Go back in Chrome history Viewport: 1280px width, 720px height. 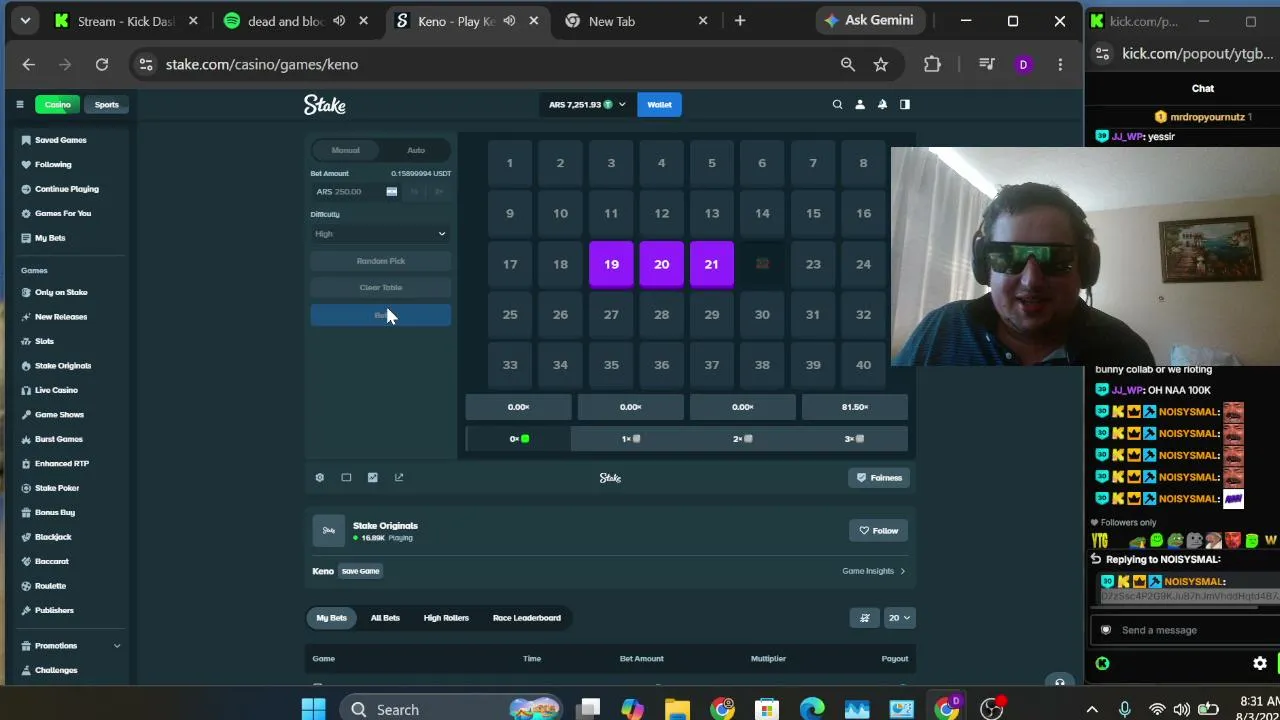point(28,64)
